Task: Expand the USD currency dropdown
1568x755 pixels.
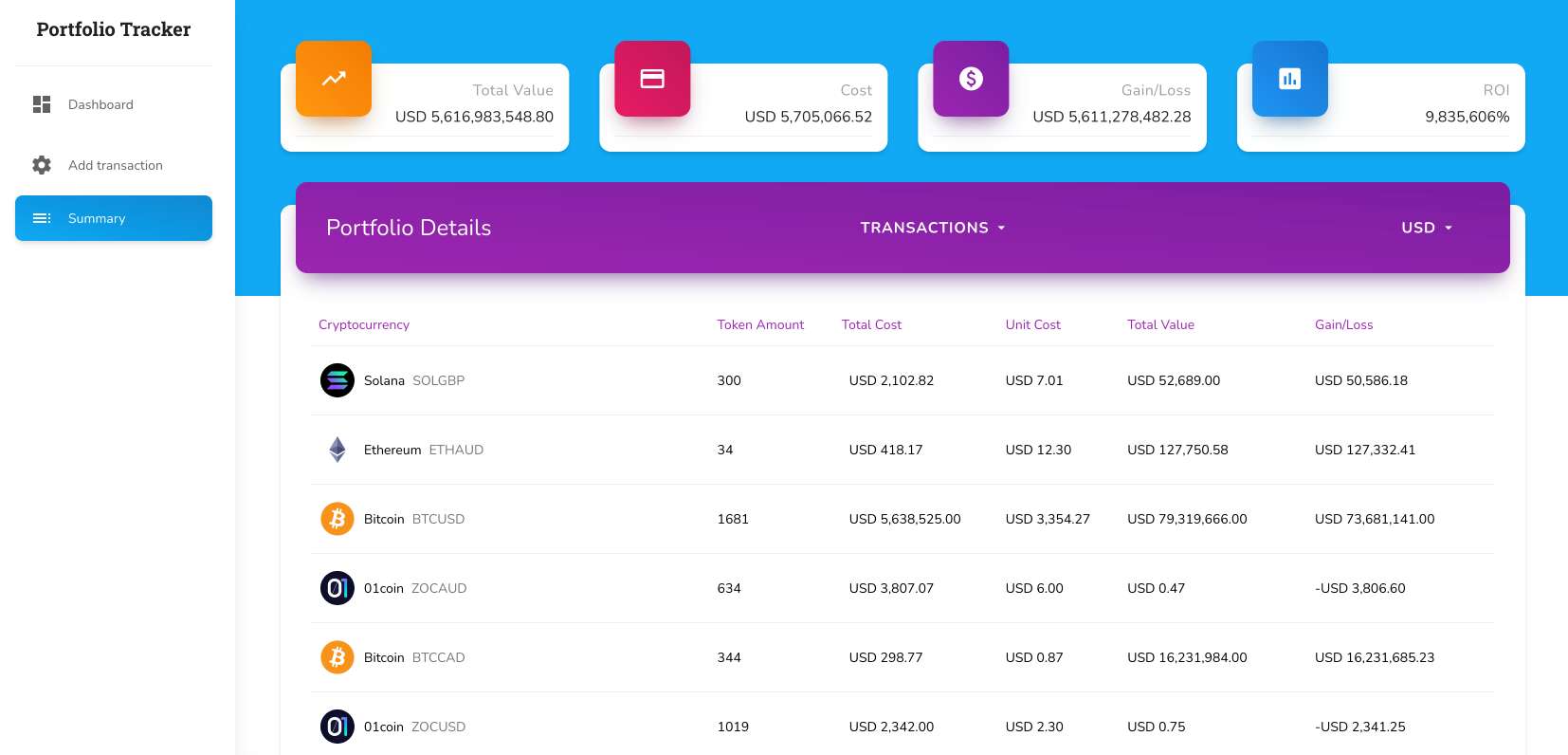Action: (x=1426, y=228)
